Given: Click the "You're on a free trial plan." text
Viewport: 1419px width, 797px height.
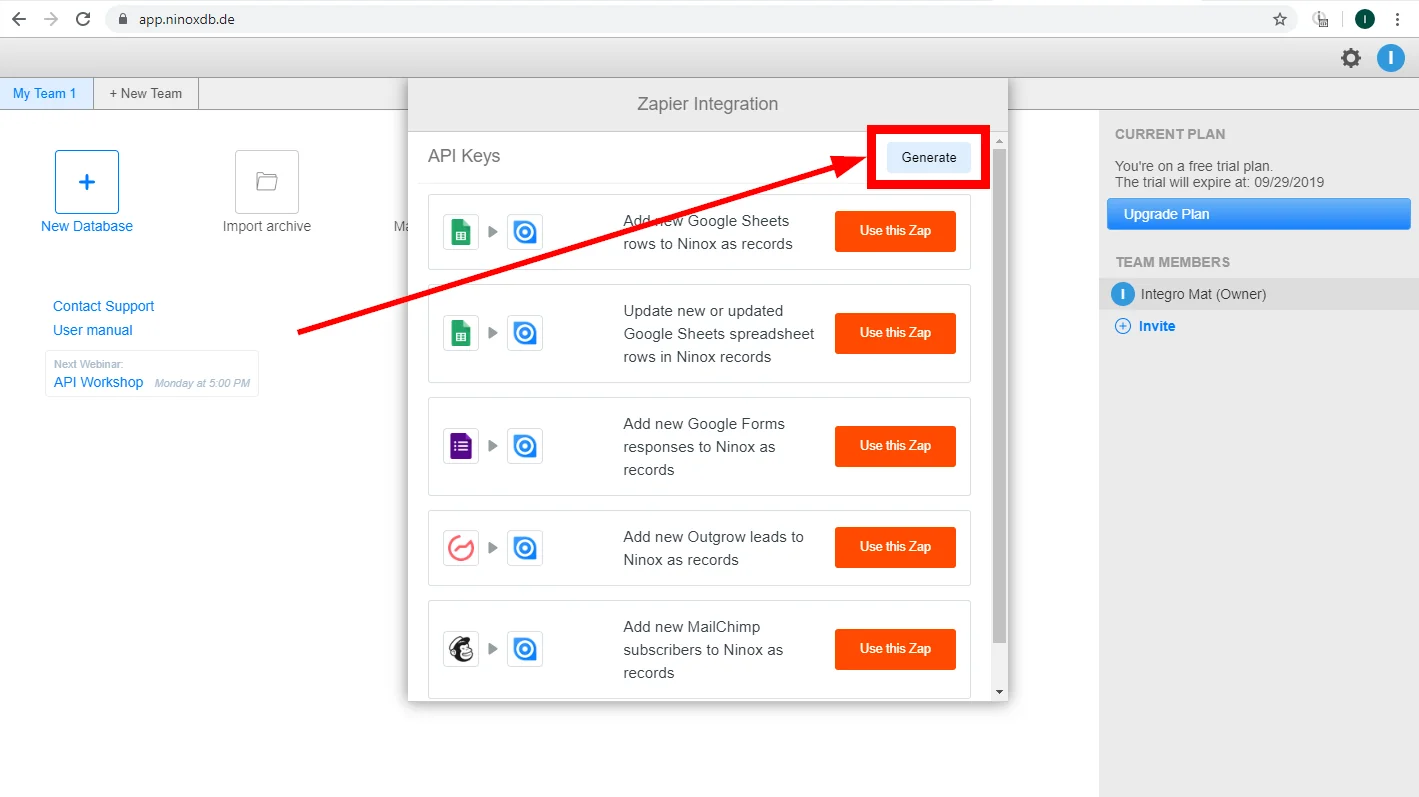Looking at the screenshot, I should tap(1194, 166).
